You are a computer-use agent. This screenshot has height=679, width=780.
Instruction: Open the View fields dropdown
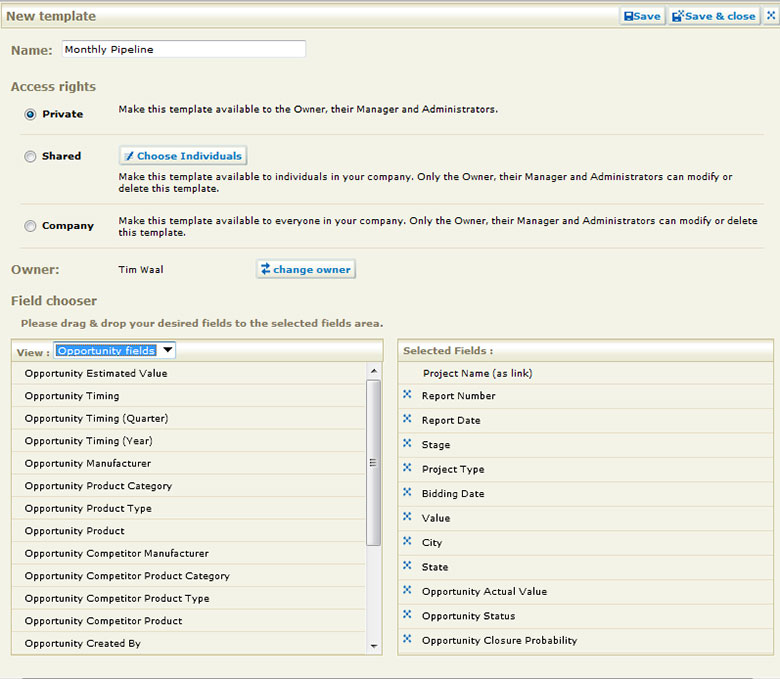click(114, 350)
